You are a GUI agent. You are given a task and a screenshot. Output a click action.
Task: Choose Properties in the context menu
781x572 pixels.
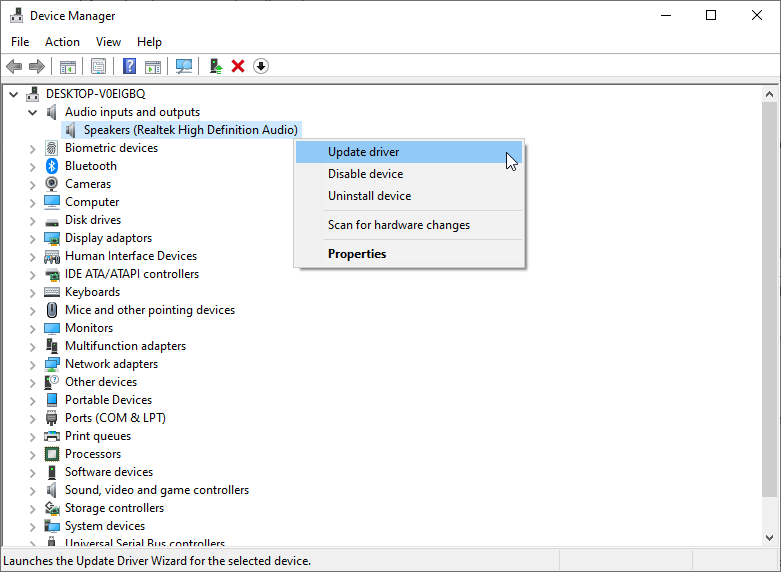[357, 254]
